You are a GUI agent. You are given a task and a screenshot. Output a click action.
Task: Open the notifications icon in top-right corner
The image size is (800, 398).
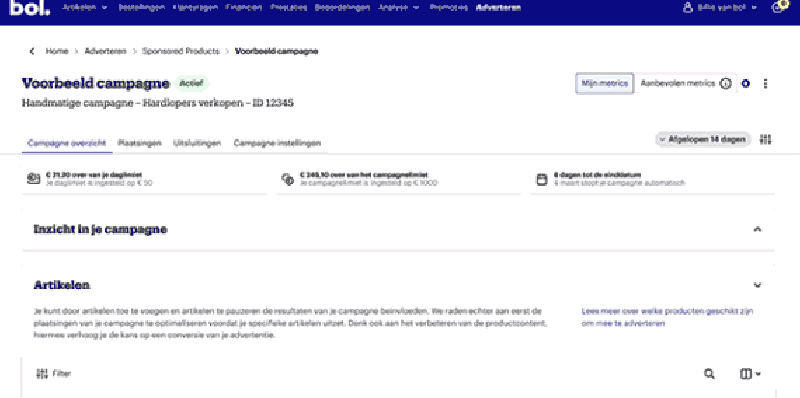click(779, 7)
